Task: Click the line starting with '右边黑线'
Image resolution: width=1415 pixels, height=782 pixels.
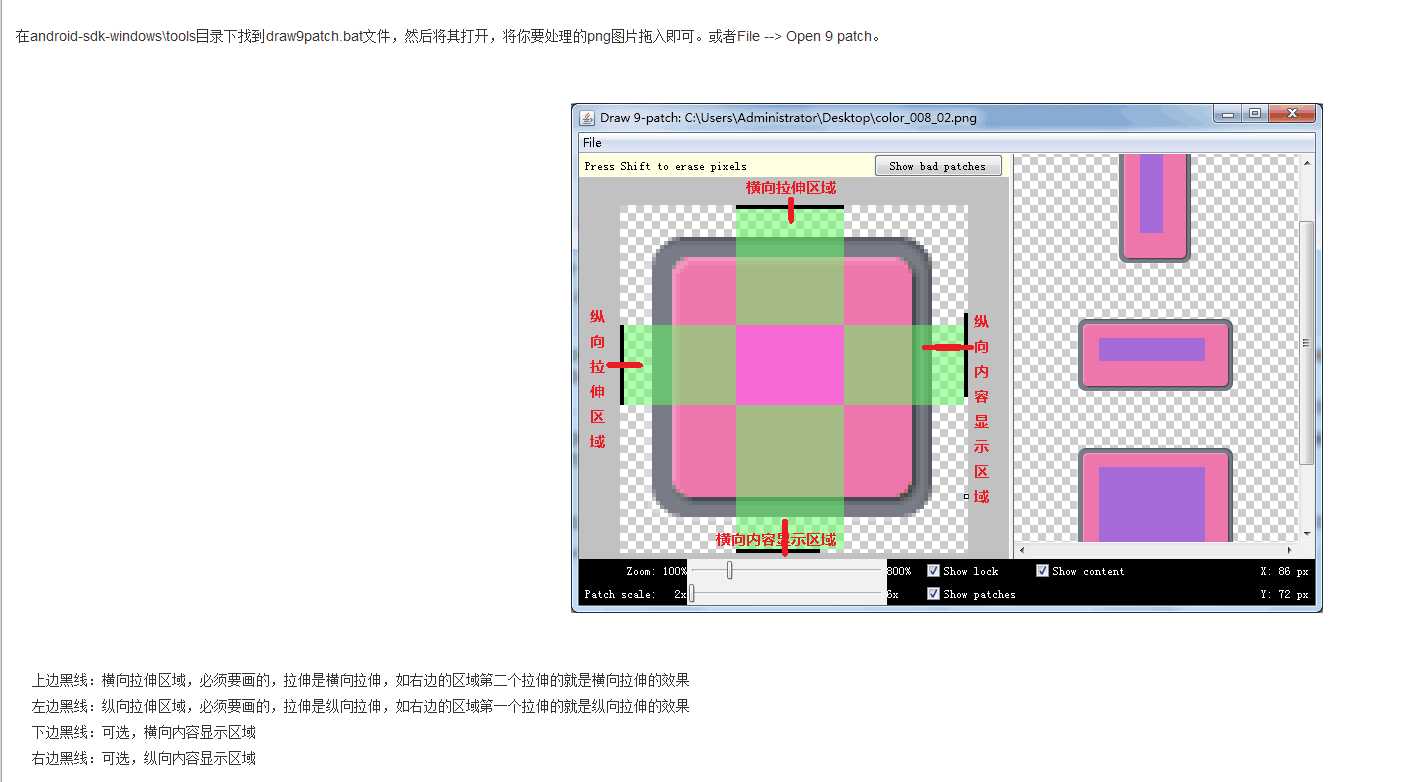Action: point(144,758)
